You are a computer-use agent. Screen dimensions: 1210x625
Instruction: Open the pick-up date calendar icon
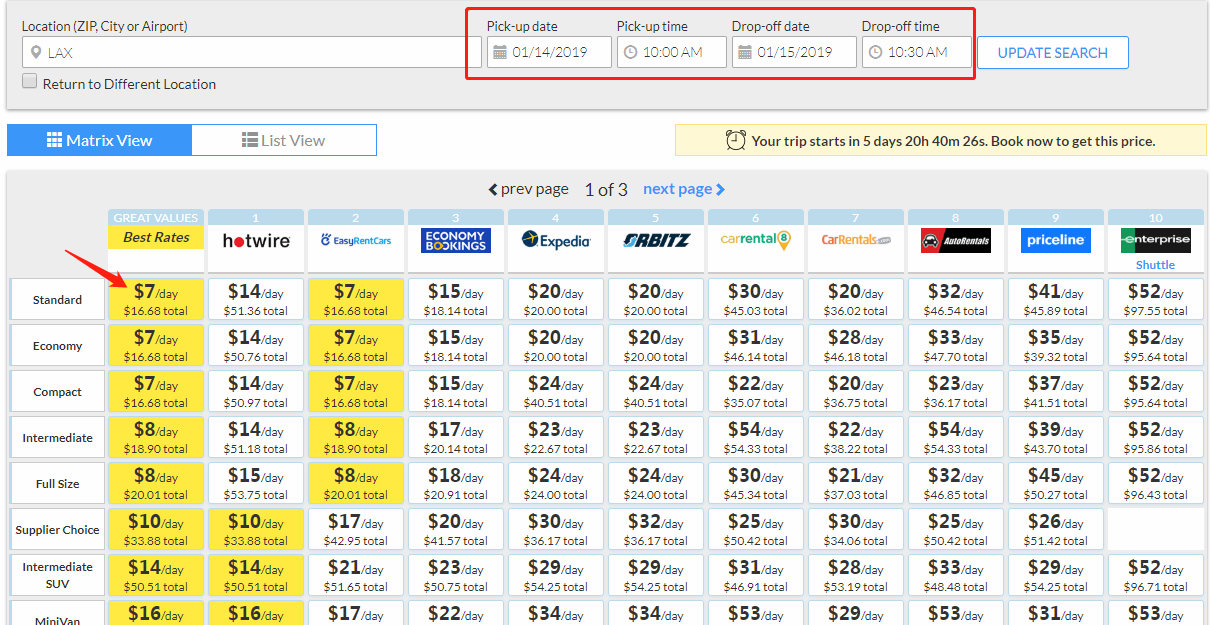(500, 52)
